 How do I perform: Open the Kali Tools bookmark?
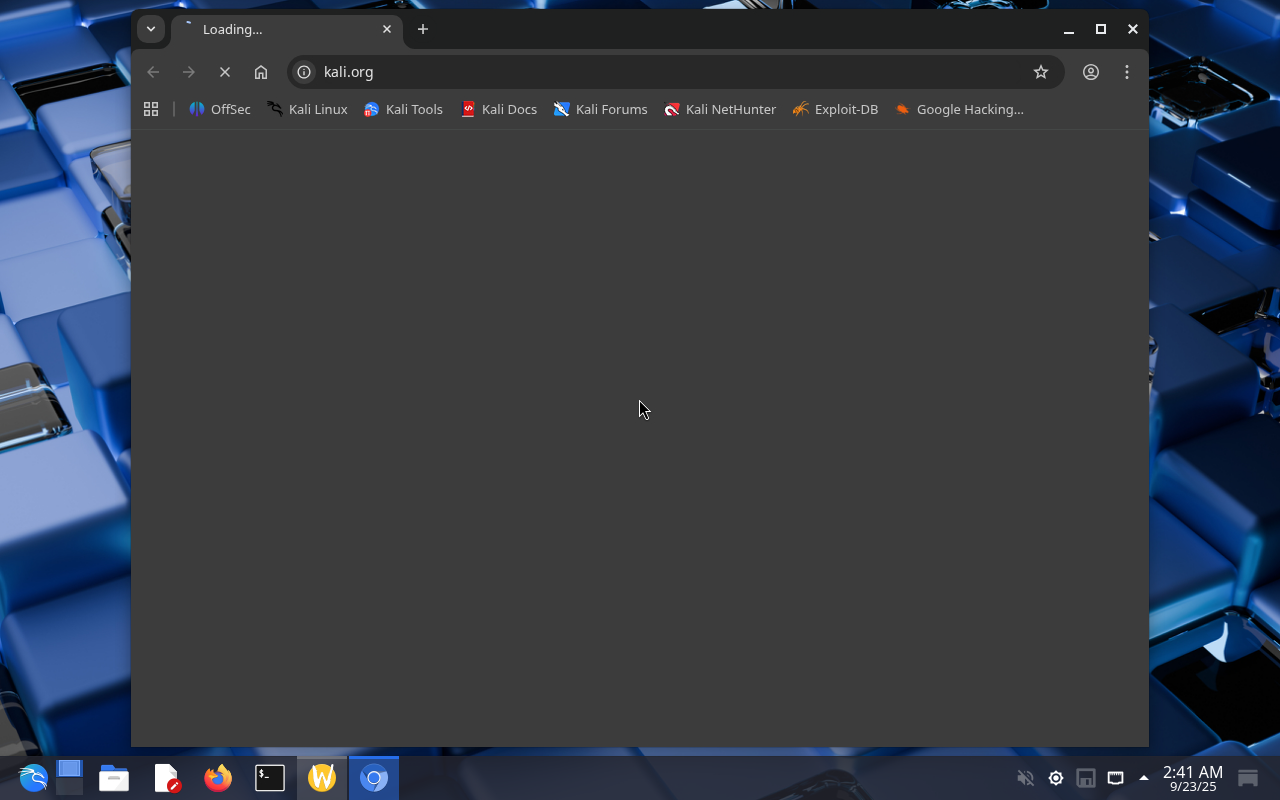[x=404, y=109]
